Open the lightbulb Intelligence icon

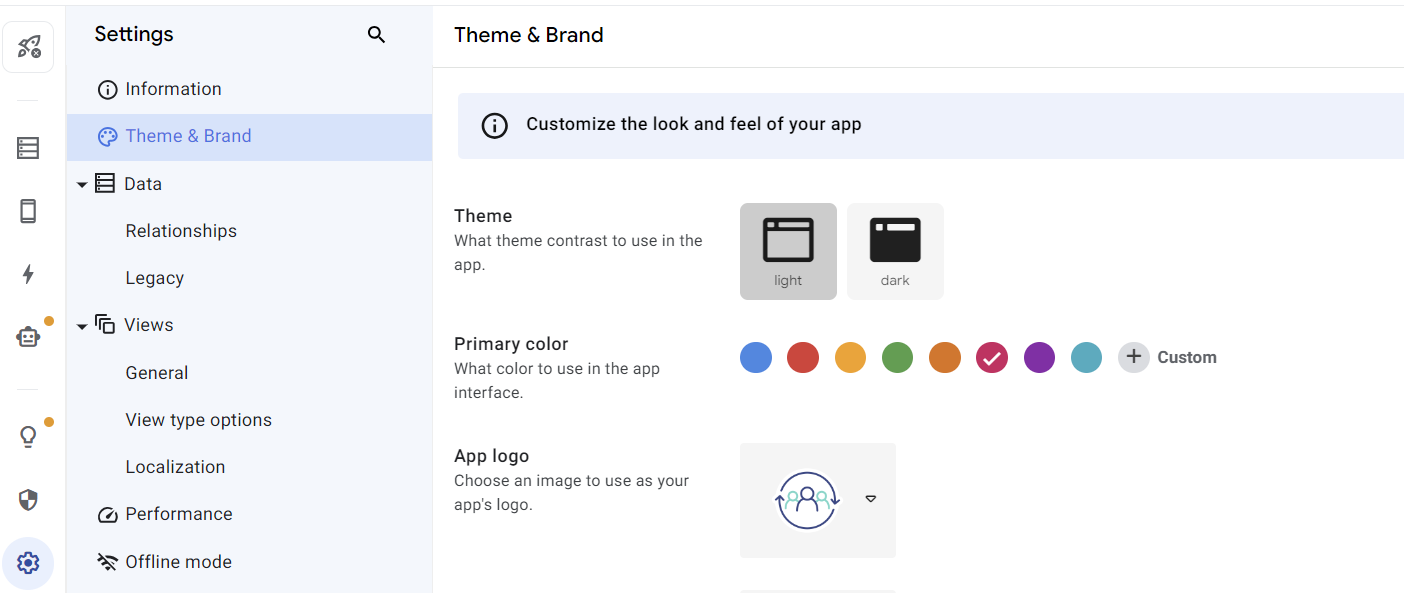tap(28, 437)
